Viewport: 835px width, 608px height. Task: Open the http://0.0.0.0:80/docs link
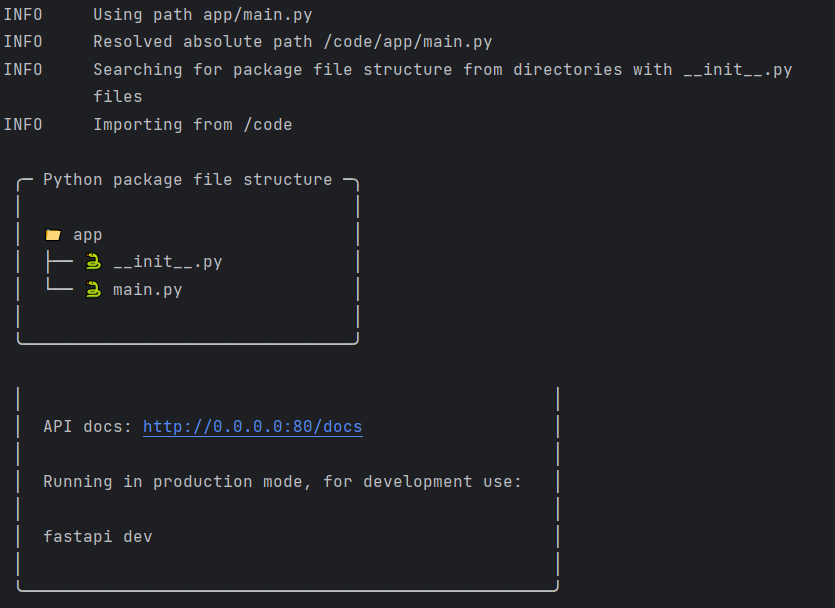252,427
